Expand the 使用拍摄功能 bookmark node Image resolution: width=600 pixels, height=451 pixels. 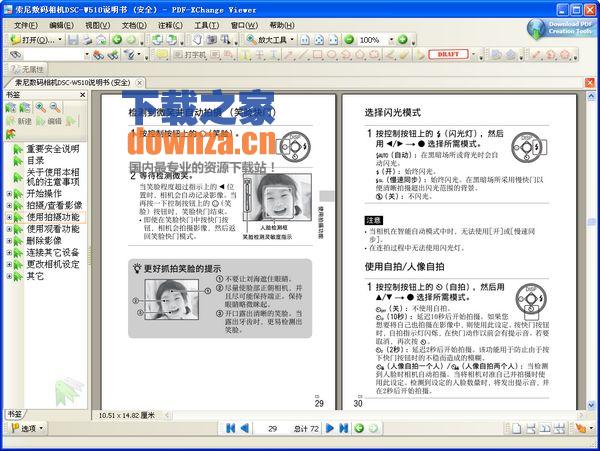(x=9, y=217)
